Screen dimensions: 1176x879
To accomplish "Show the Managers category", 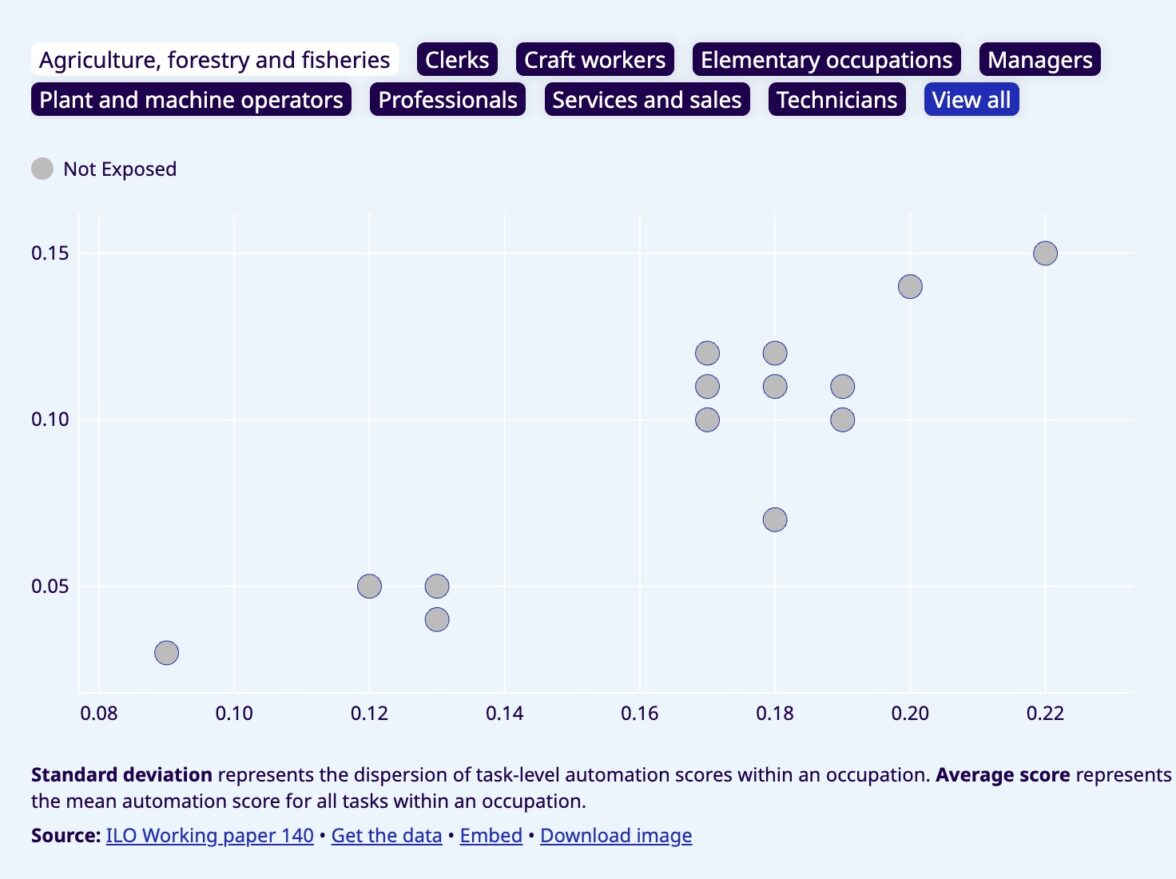I will click(1039, 60).
